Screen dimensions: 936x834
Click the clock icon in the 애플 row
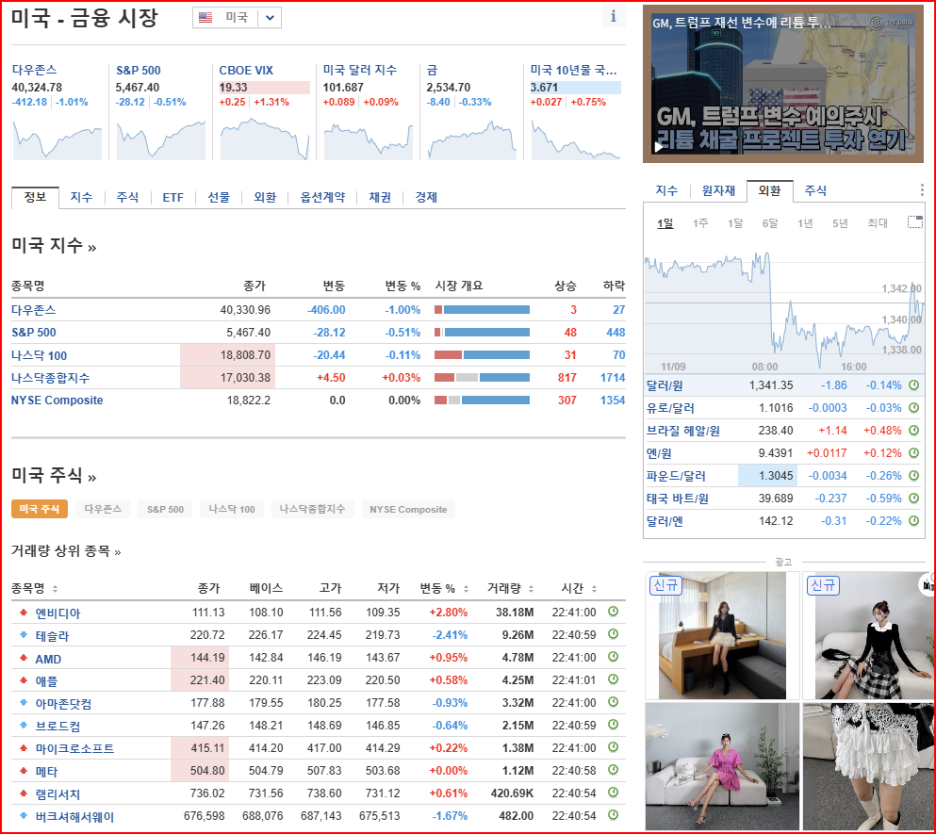[613, 679]
